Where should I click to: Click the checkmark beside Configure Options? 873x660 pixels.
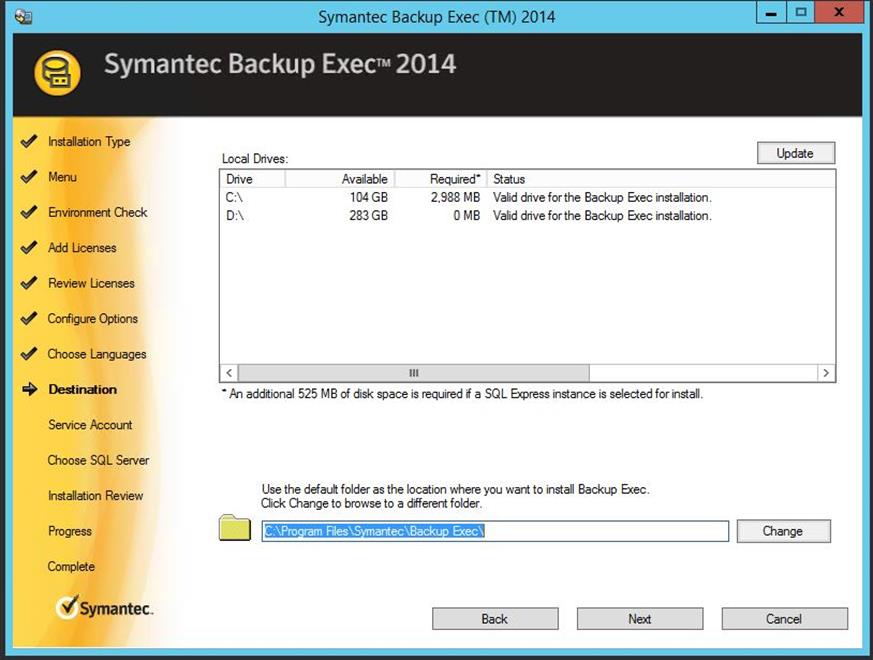coord(29,319)
